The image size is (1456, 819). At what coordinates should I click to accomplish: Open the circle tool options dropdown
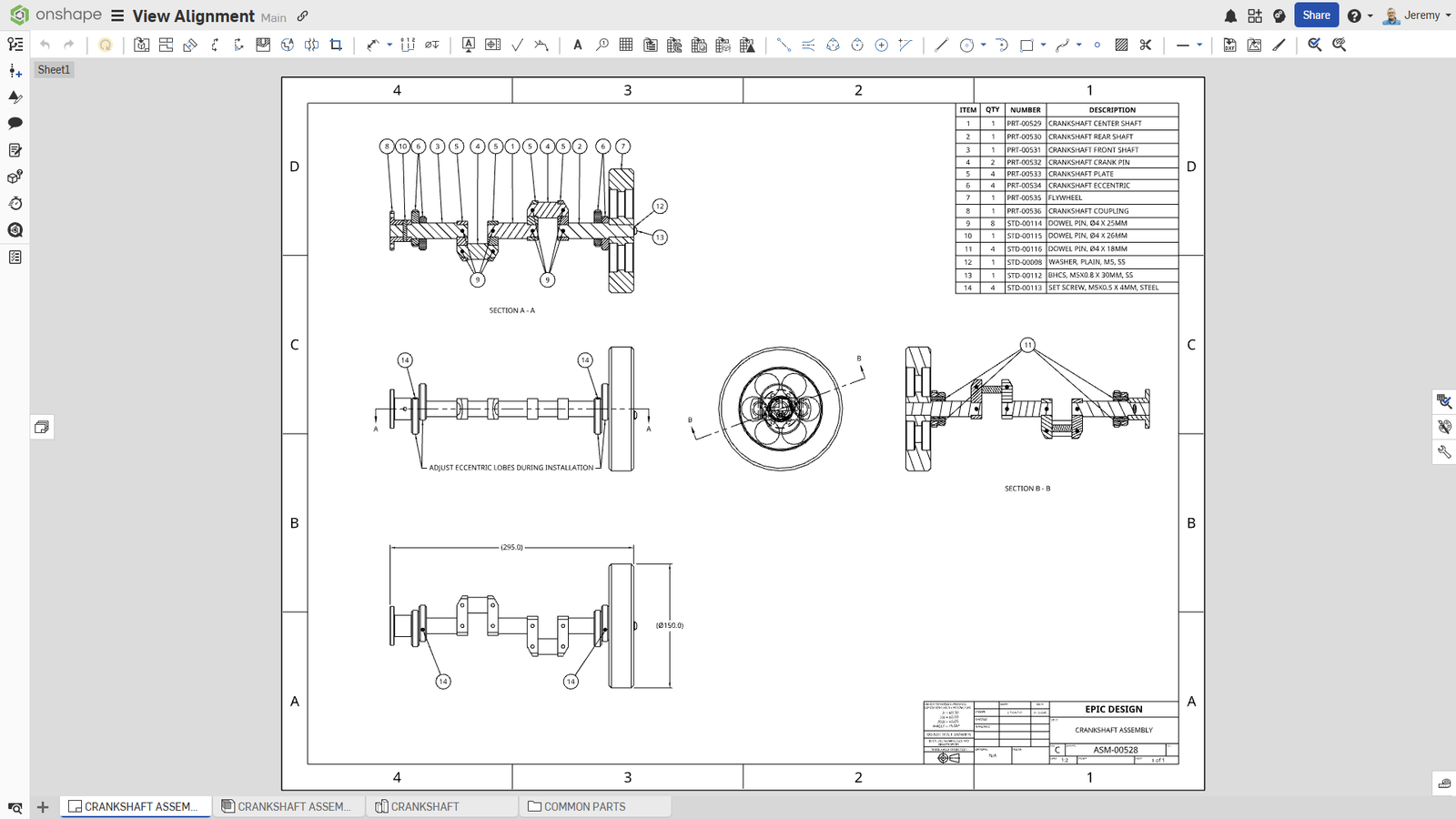[x=984, y=45]
